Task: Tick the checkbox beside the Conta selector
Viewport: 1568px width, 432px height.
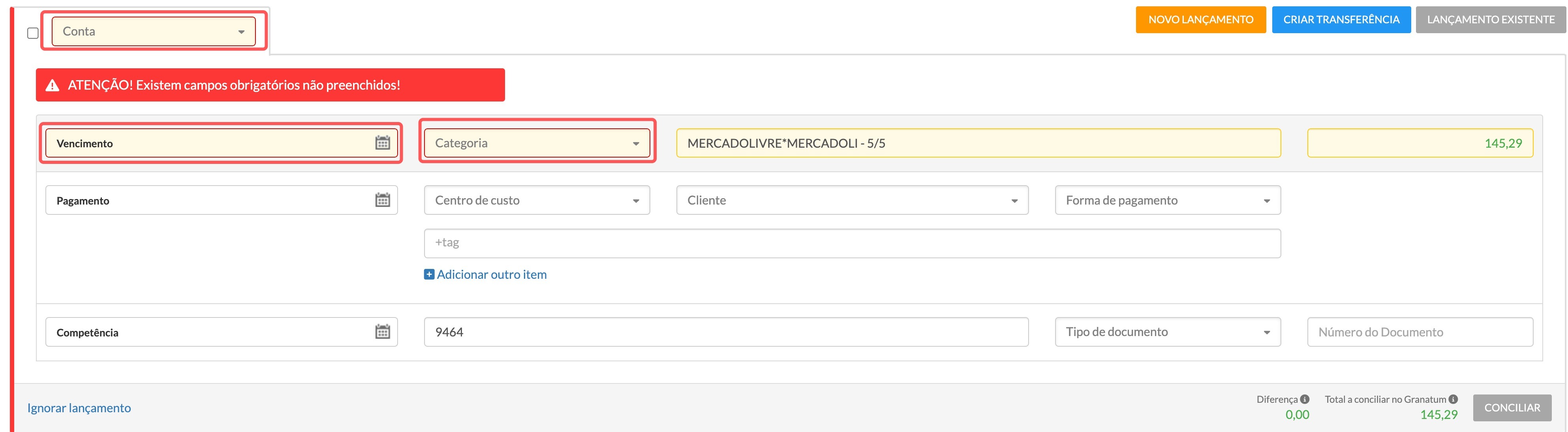Action: tap(33, 33)
